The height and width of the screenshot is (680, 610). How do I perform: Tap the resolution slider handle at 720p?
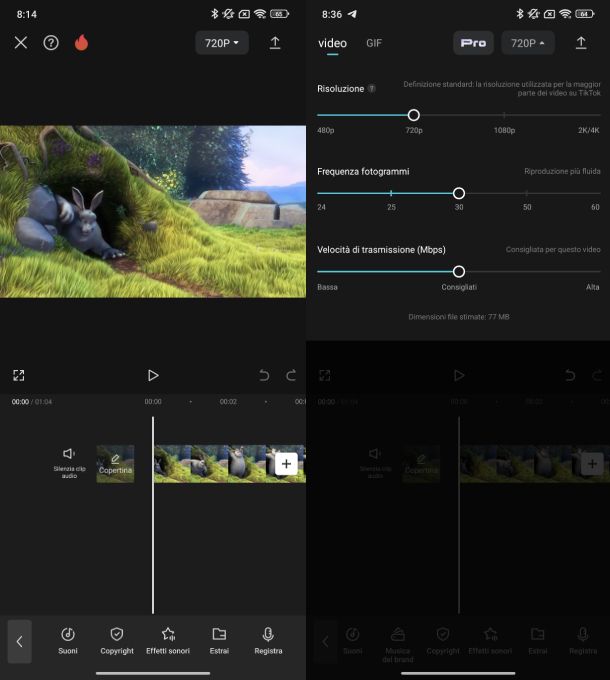[414, 115]
